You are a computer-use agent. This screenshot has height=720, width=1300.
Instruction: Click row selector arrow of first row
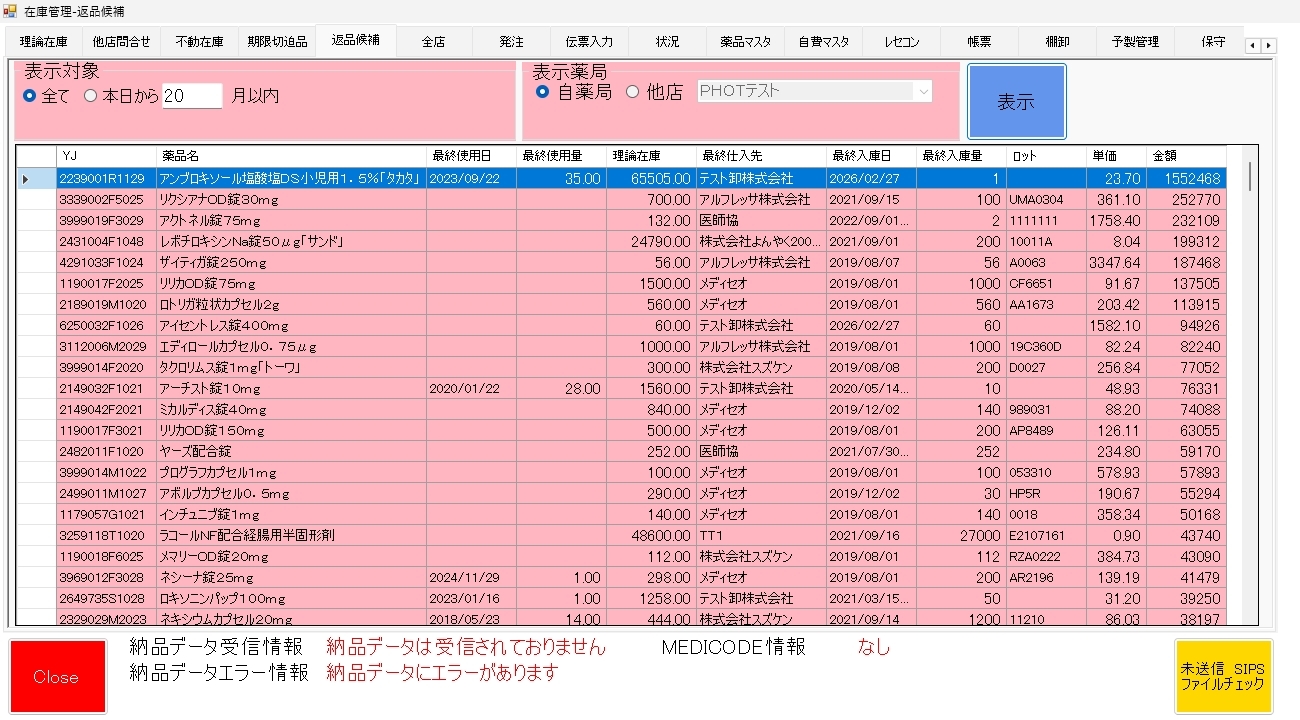point(26,179)
